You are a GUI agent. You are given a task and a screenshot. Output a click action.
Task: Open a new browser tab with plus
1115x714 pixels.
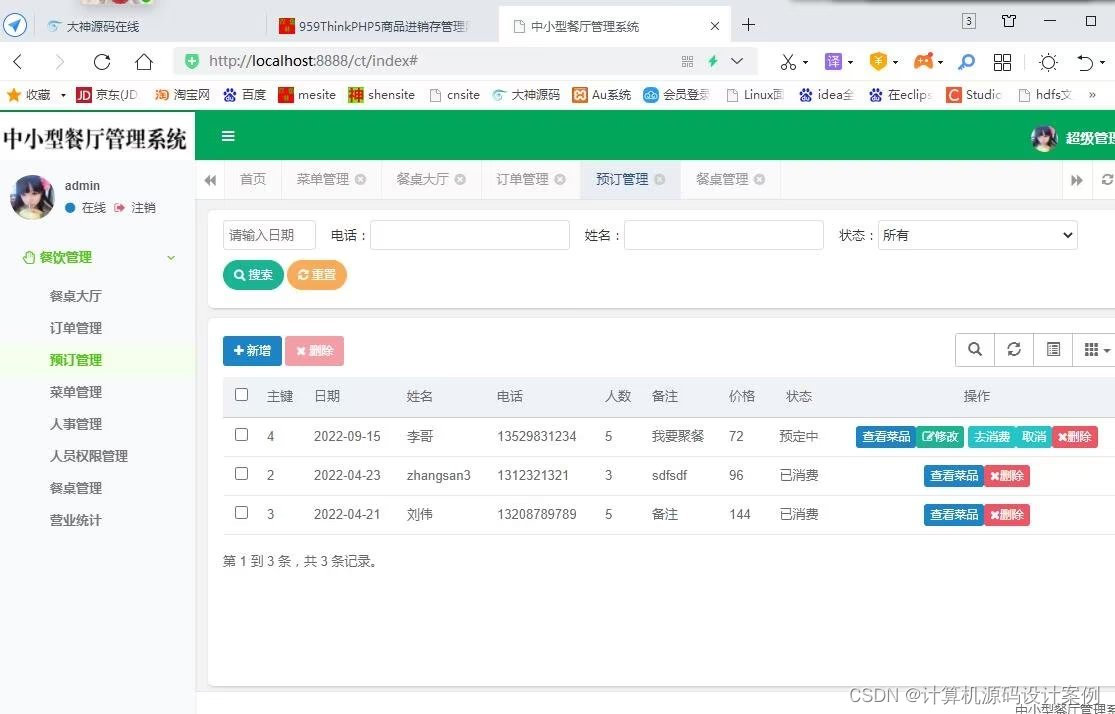pyautogui.click(x=748, y=25)
